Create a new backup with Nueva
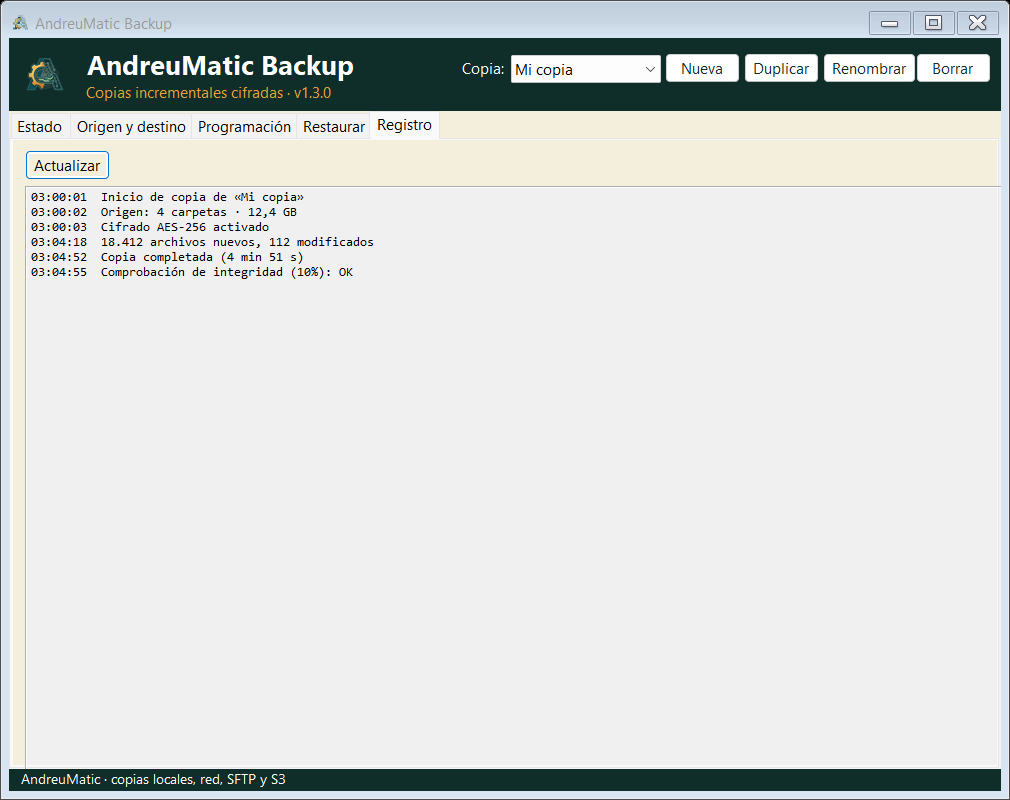Screen dimensions: 1010x800 point(702,68)
